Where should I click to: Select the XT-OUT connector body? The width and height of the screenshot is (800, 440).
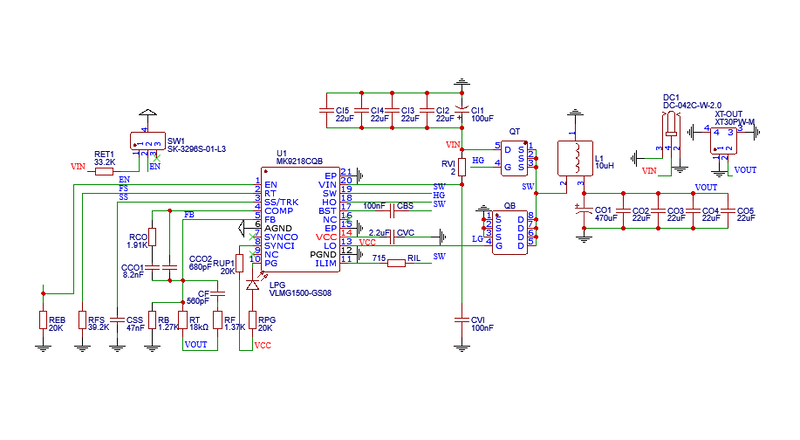tap(723, 141)
